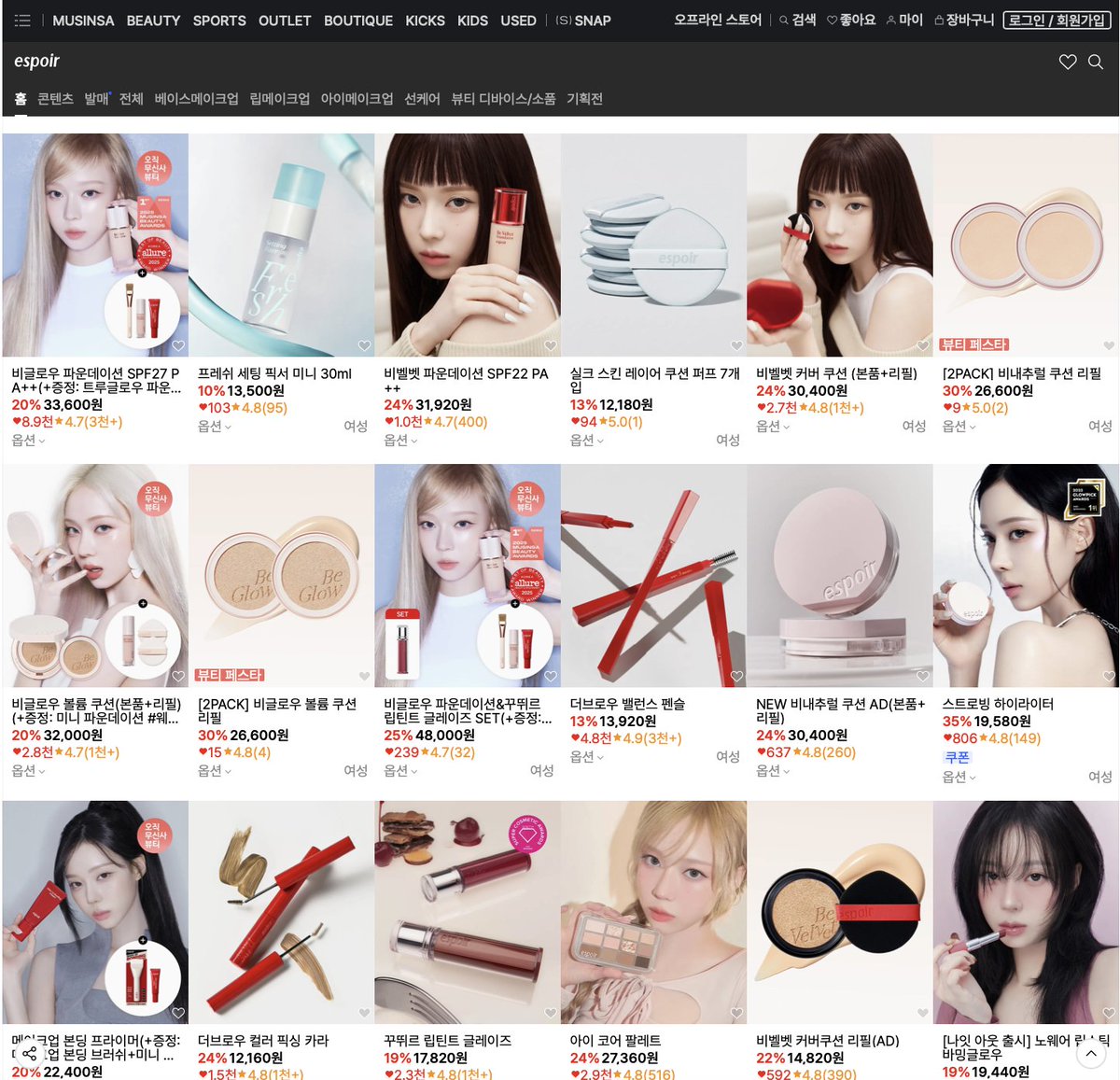Image resolution: width=1120 pixels, height=1080 pixels.
Task: Open the hamburger menu icon
Action: [x=22, y=21]
